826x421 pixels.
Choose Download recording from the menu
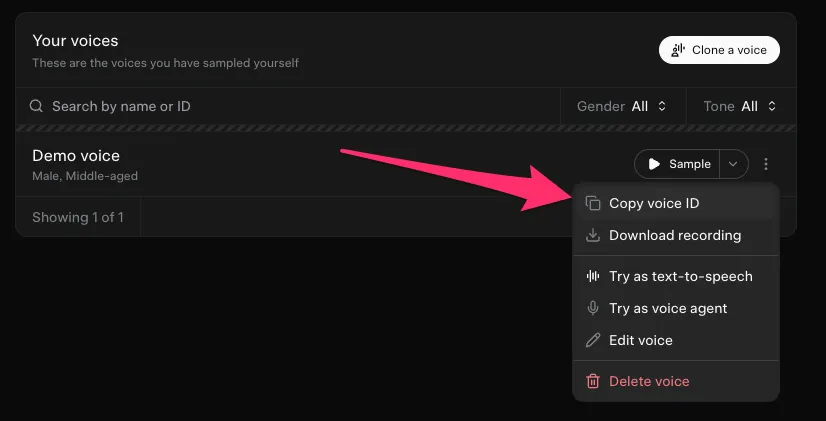tap(676, 235)
